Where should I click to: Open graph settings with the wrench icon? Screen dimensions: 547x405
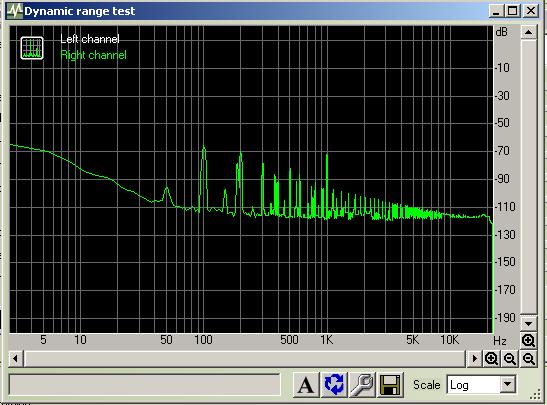362,384
